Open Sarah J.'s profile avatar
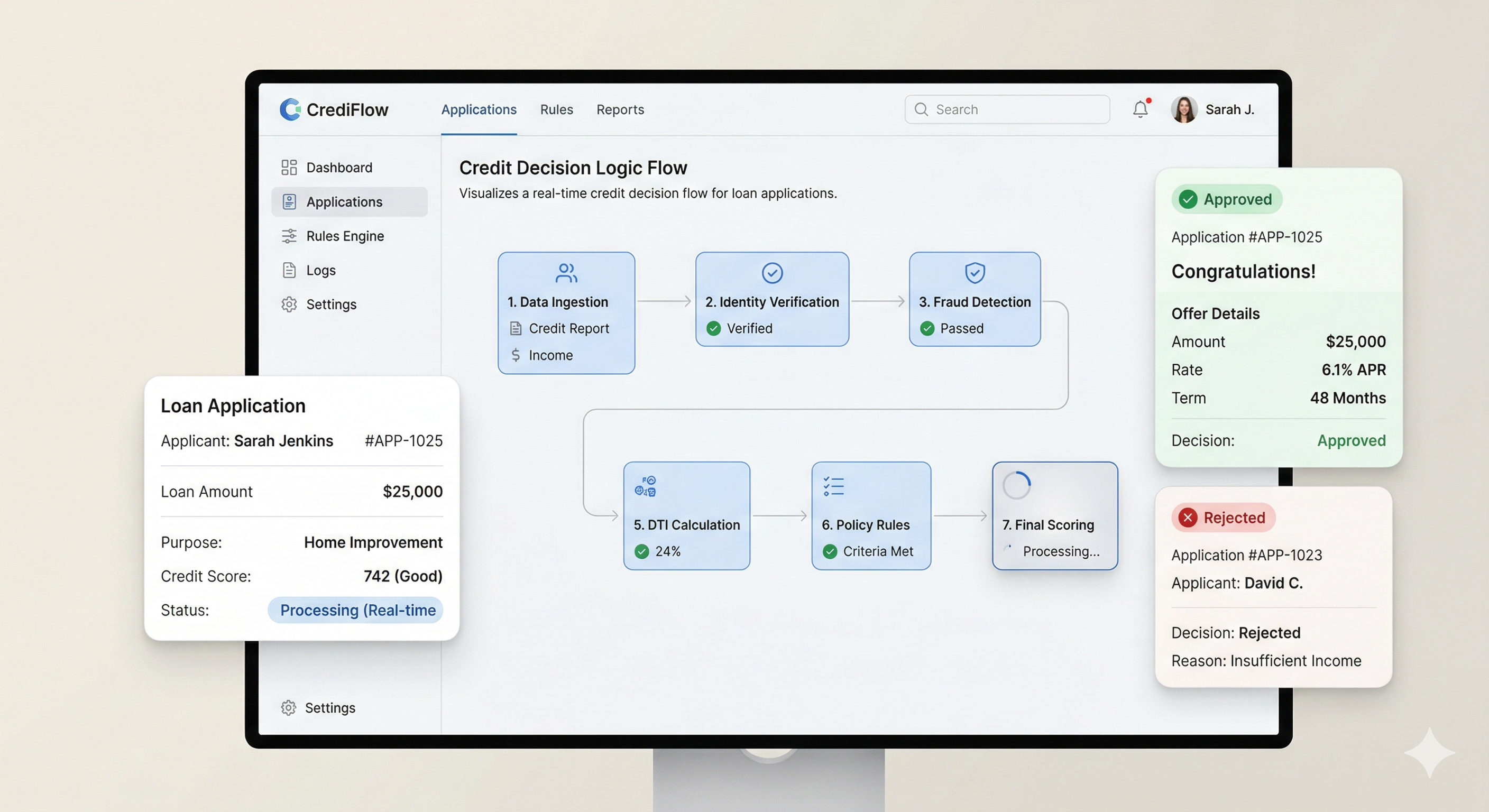Image resolution: width=1489 pixels, height=812 pixels. (x=1184, y=109)
